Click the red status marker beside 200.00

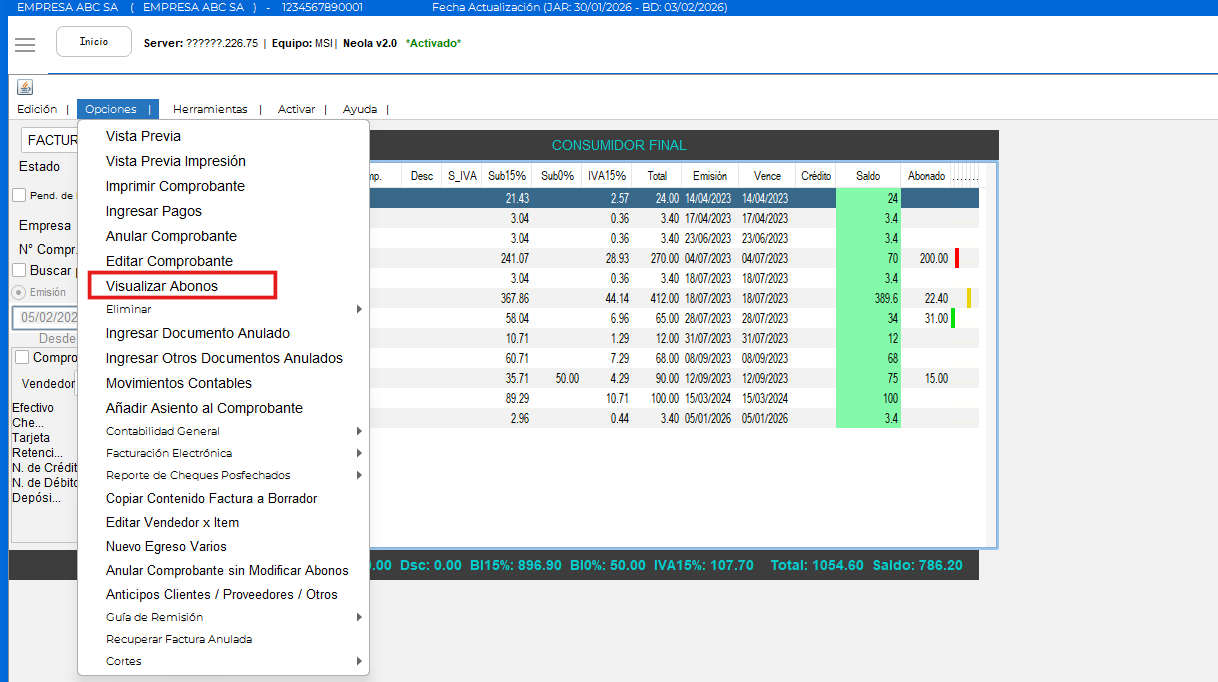point(957,258)
